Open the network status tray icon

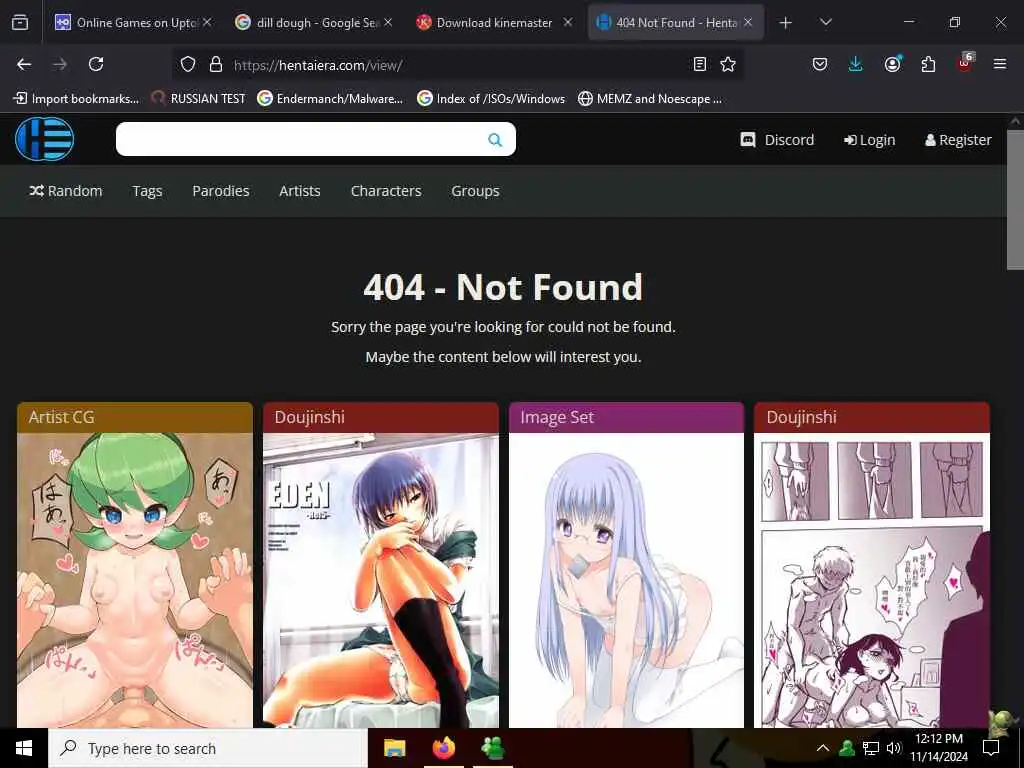[871, 748]
